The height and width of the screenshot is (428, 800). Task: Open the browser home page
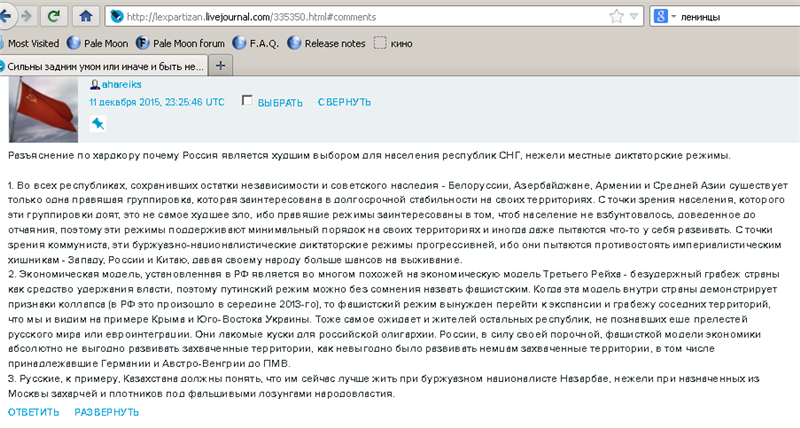86,16
